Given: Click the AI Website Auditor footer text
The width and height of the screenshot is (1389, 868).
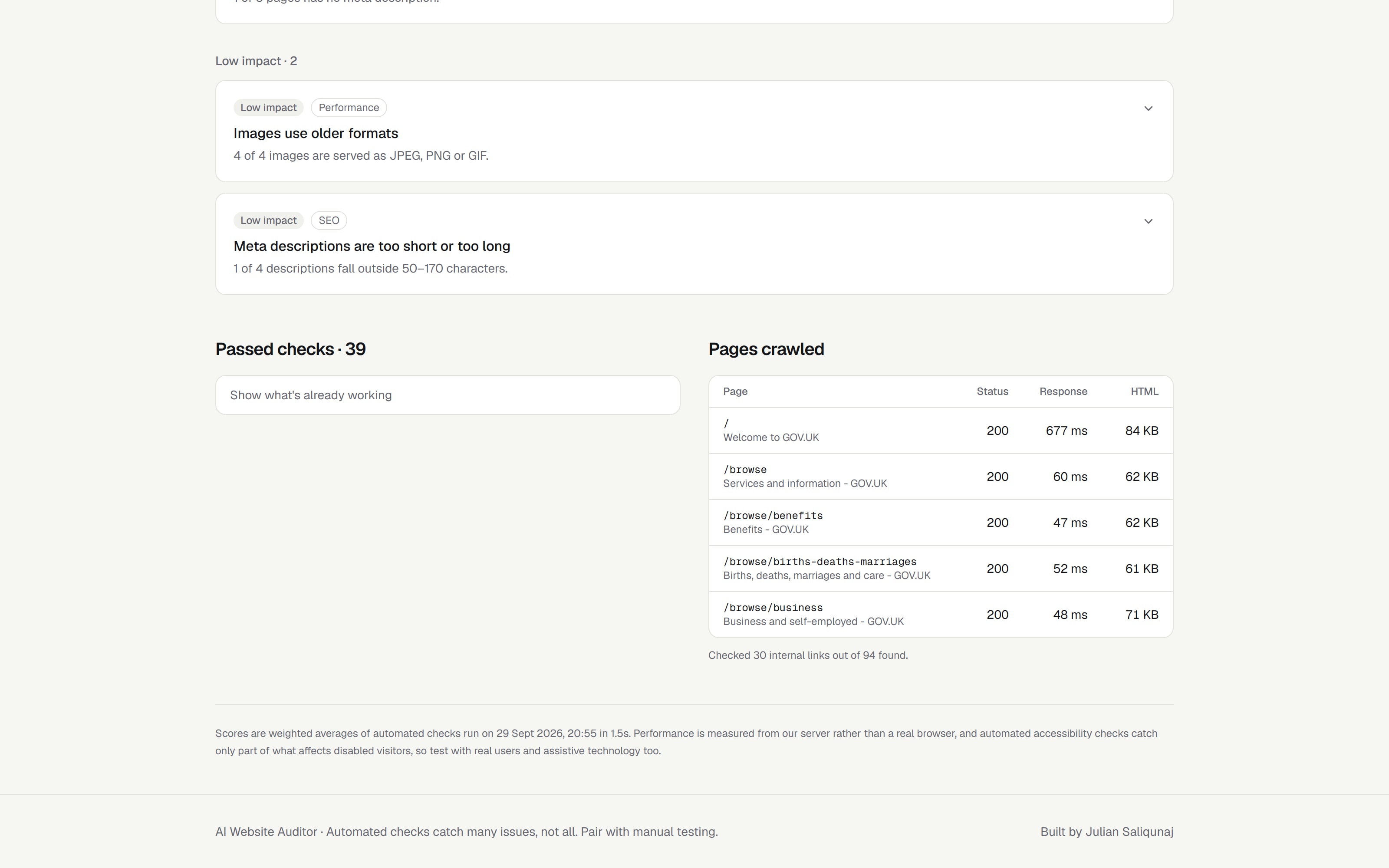Looking at the screenshot, I should pos(467,832).
